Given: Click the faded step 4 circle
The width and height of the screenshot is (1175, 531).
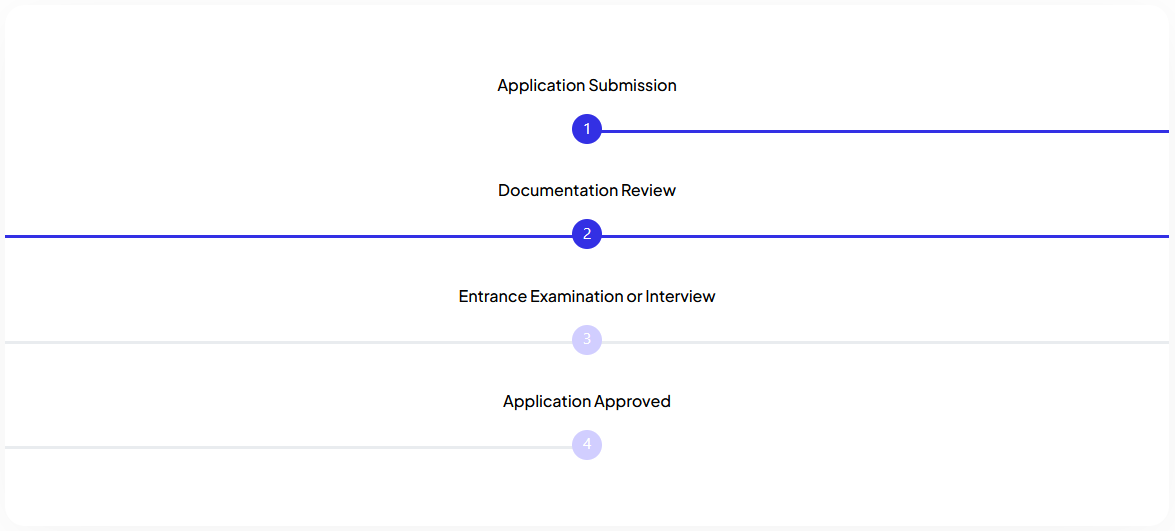Looking at the screenshot, I should tap(587, 444).
